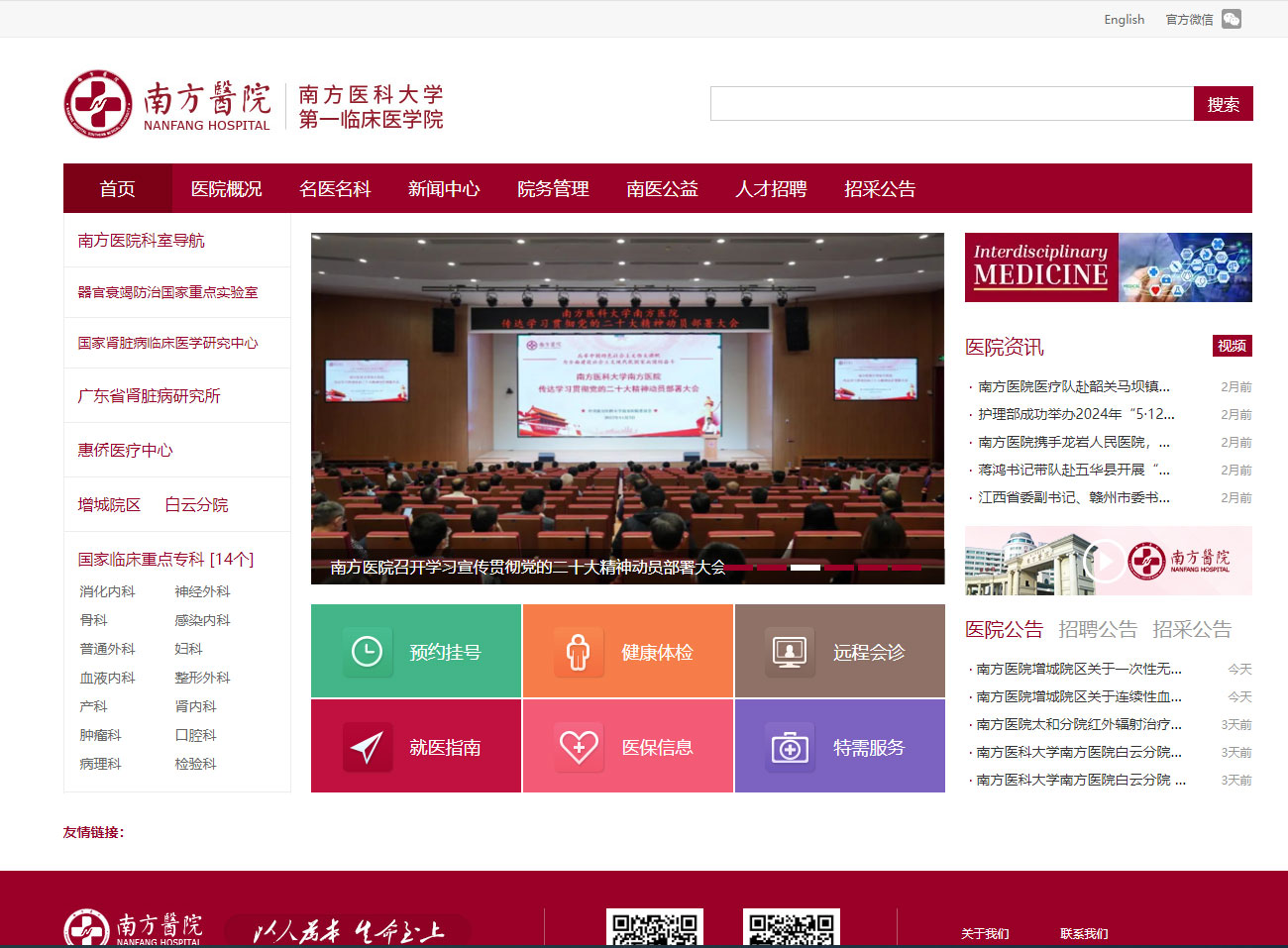Open the 南医公益 menu
Image resolution: width=1288 pixels, height=948 pixels.
coord(663,188)
